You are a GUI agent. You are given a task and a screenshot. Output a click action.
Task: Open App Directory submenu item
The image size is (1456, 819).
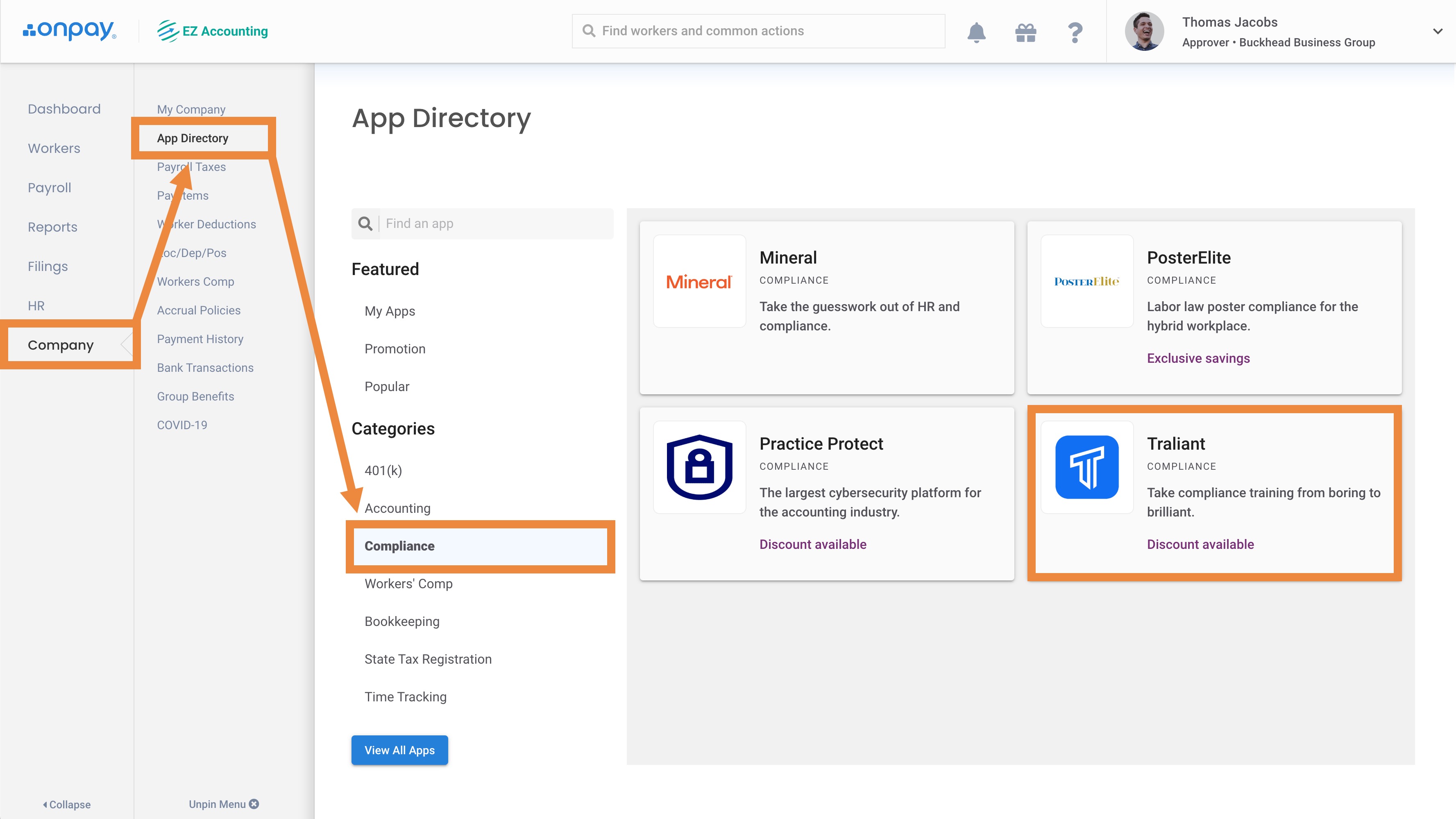pos(192,138)
